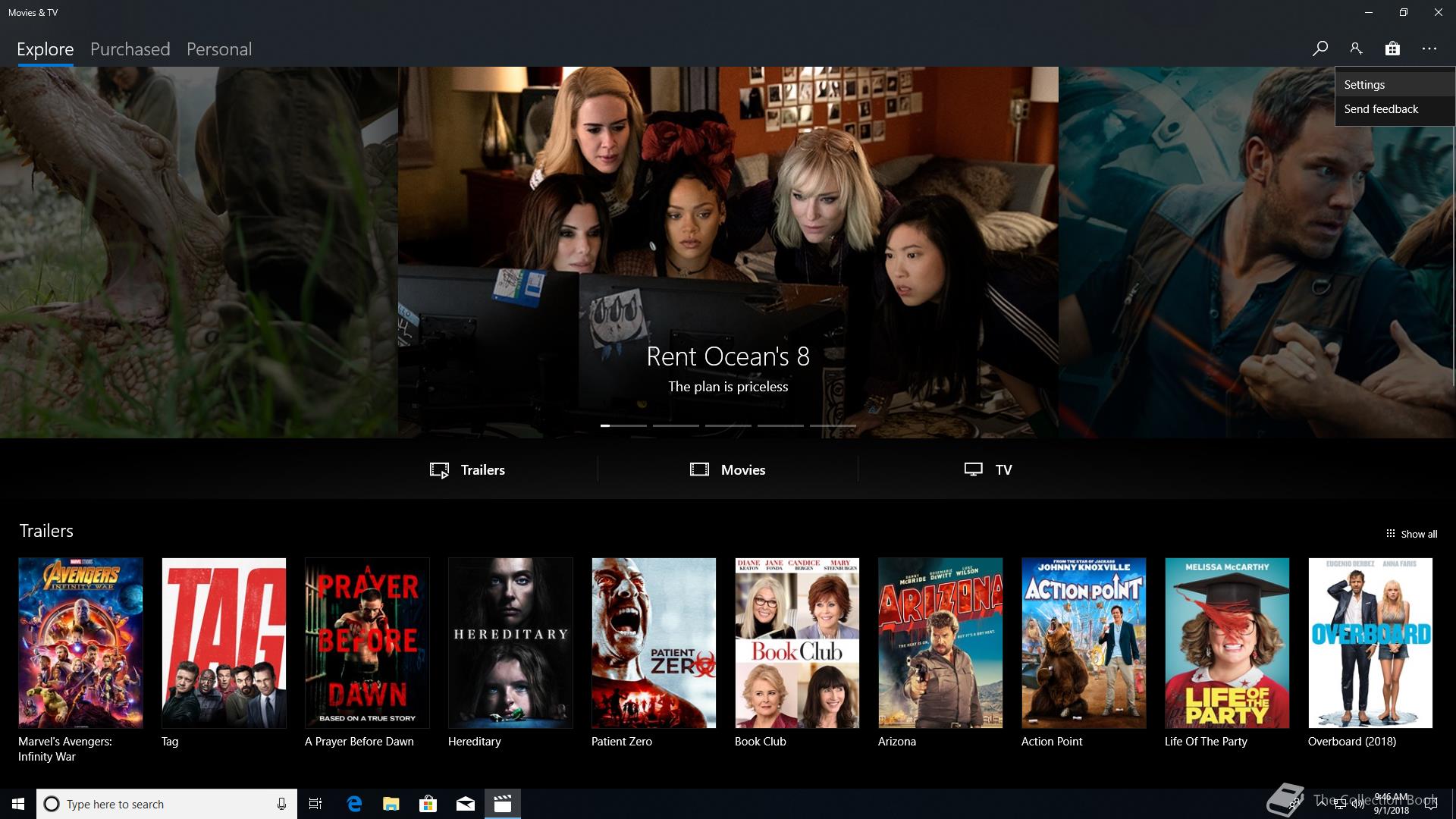Click the Movies & TV taskbar icon

tap(503, 804)
